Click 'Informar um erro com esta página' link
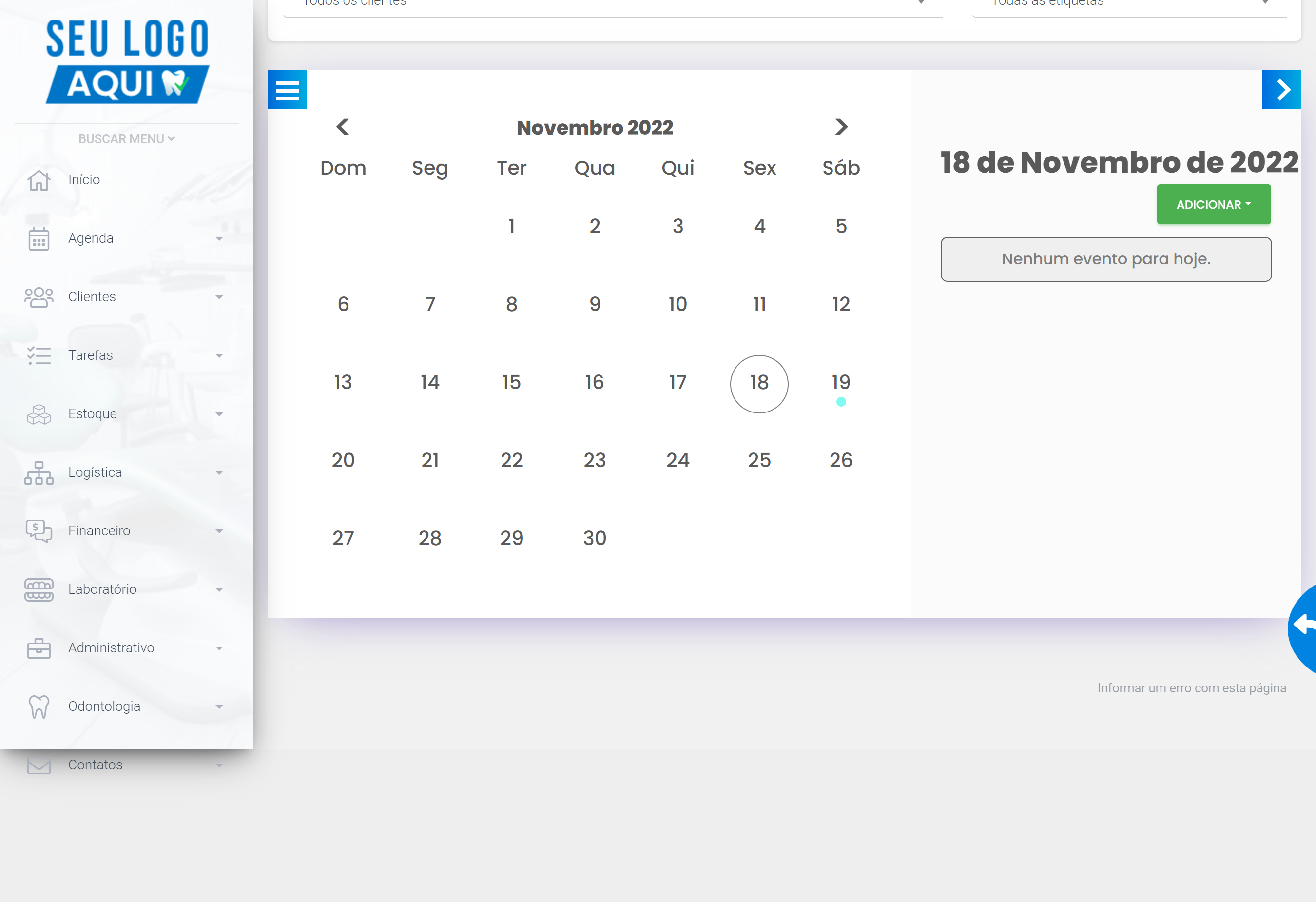This screenshot has width=1316, height=902. point(1191,688)
